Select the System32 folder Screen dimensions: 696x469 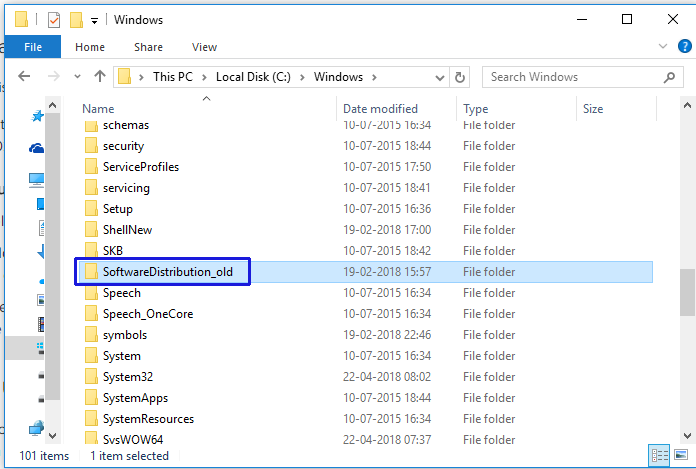[364, 377]
